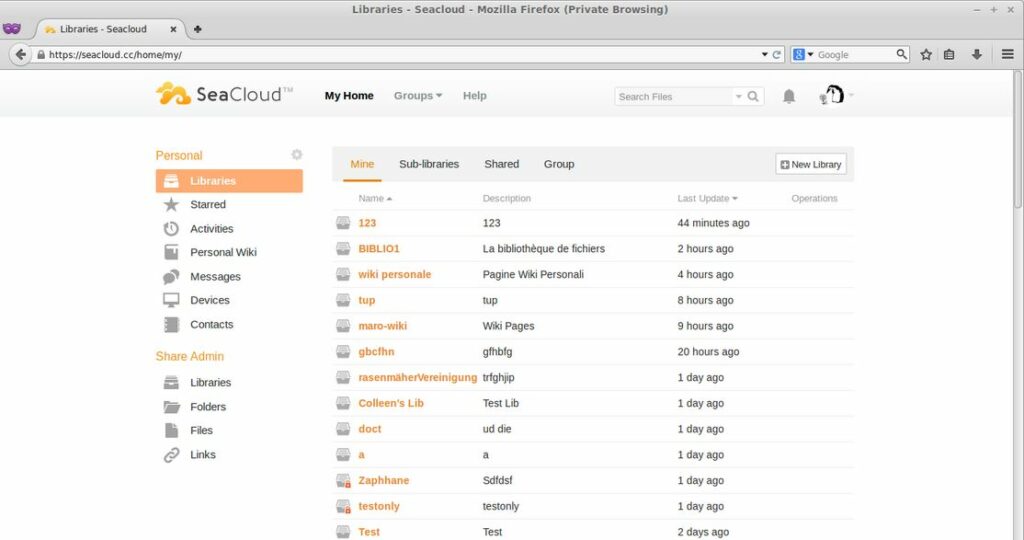Viewport: 1024px width, 540px height.
Task: Click the Activities clock icon
Action: point(171,229)
